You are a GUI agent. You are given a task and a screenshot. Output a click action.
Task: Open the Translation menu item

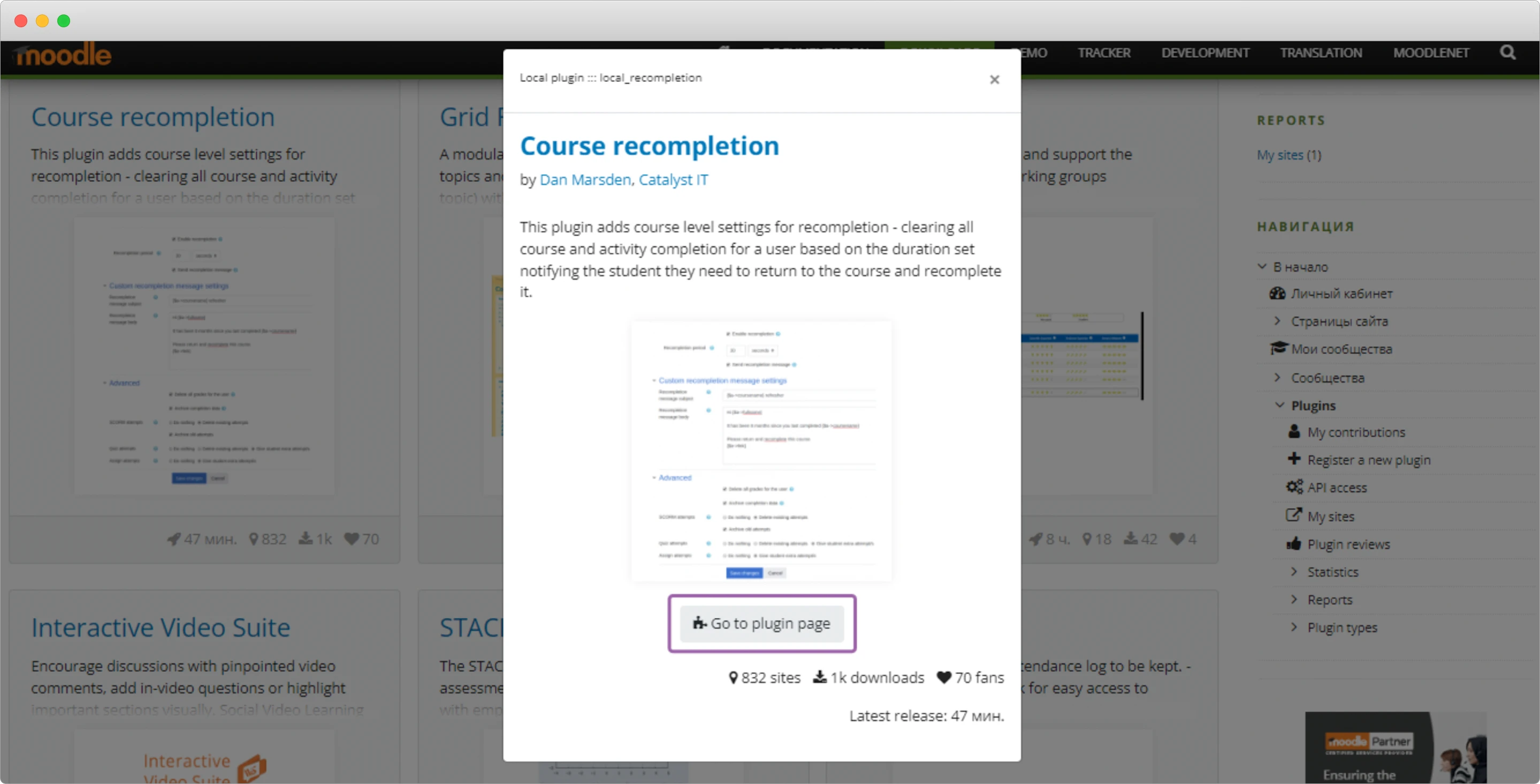point(1321,52)
